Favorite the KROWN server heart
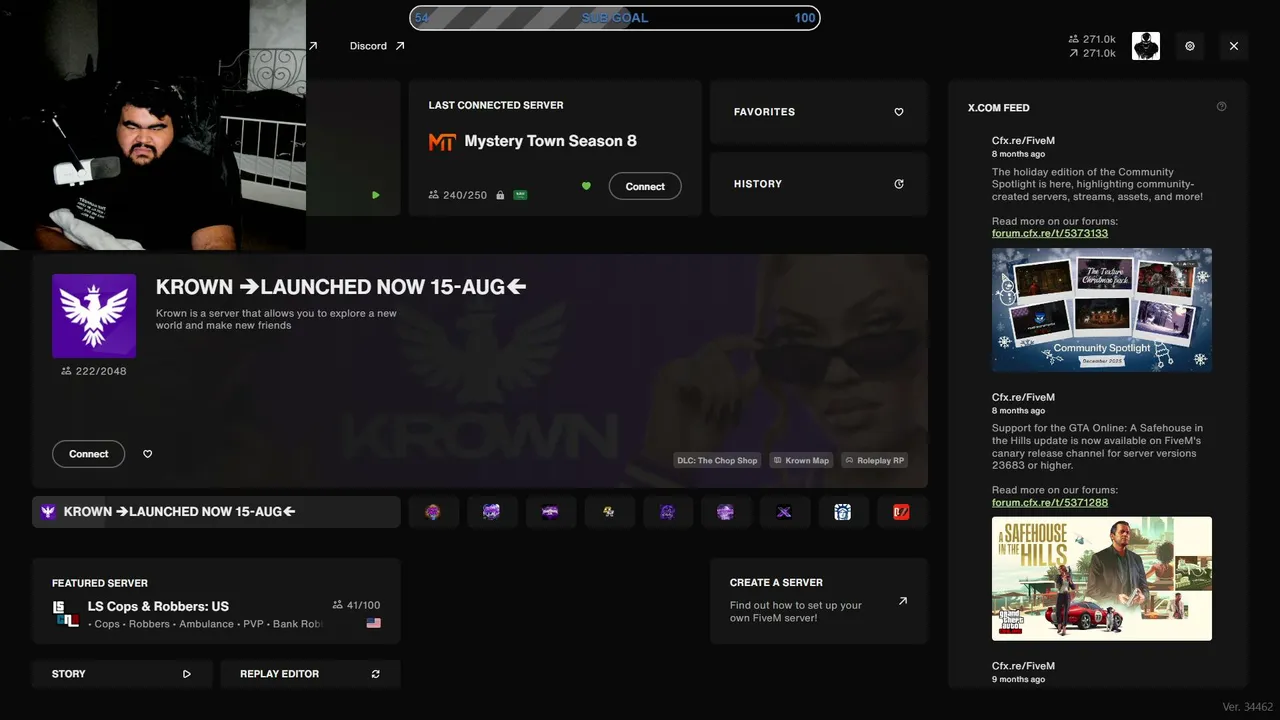The height and width of the screenshot is (720, 1280). [x=148, y=454]
